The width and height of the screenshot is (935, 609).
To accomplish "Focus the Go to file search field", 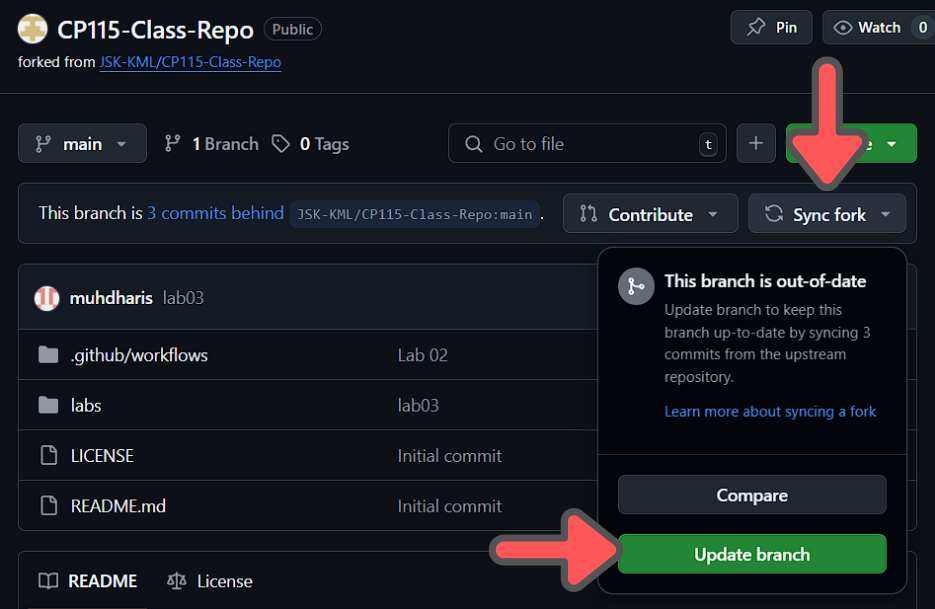I will coord(587,144).
